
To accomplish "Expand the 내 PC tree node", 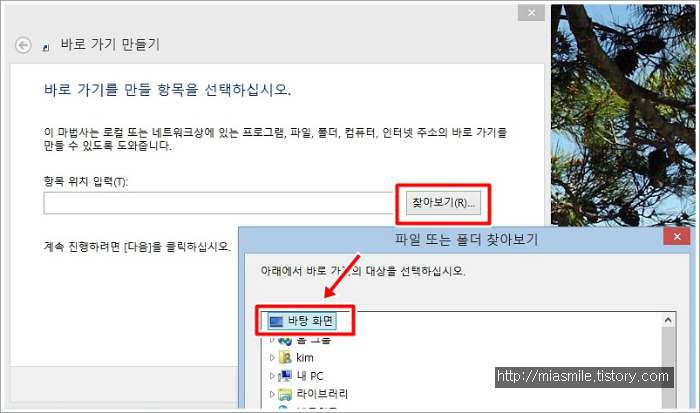I will tap(272, 376).
